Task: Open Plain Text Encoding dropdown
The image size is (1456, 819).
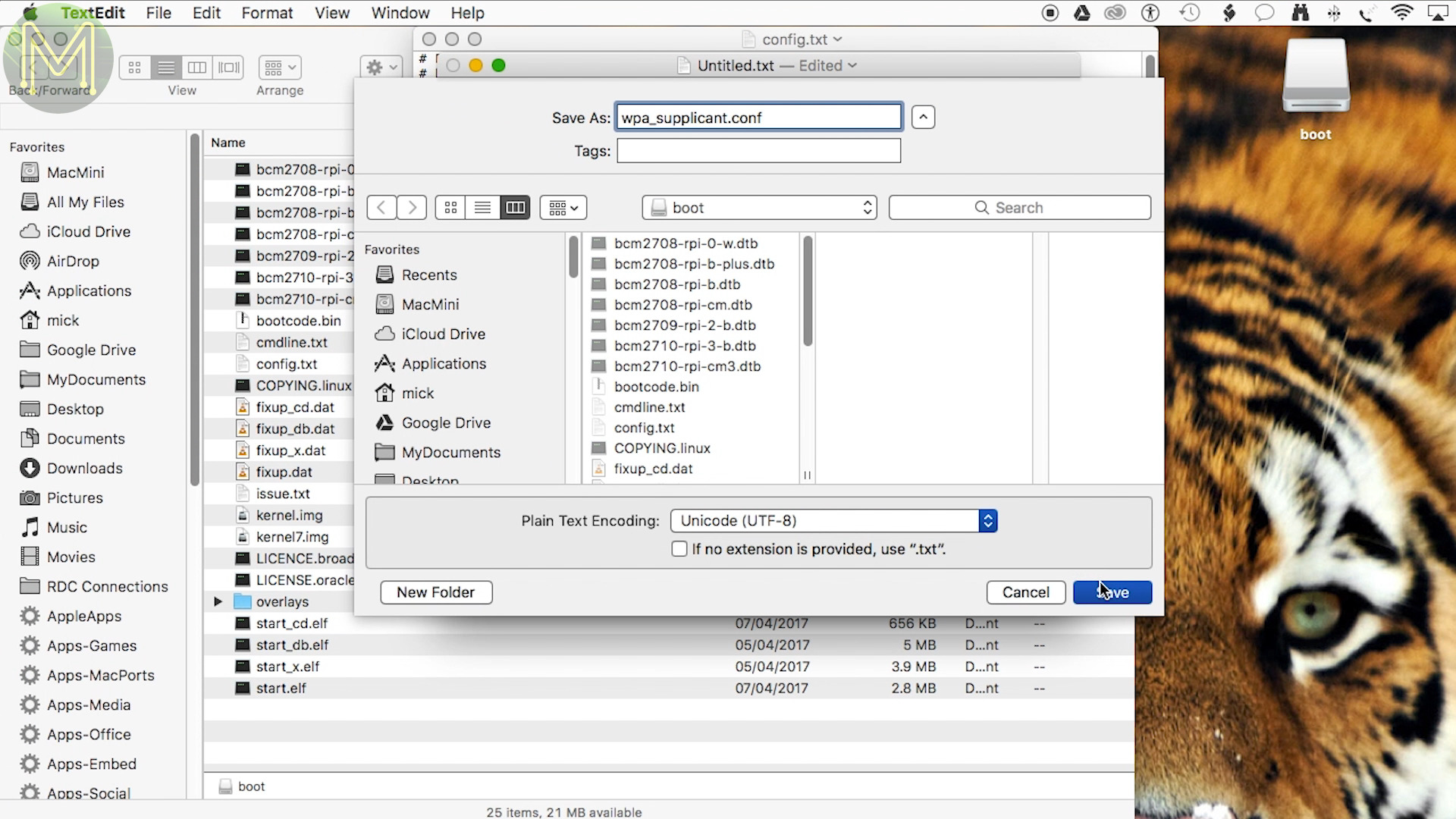Action: pyautogui.click(x=833, y=521)
